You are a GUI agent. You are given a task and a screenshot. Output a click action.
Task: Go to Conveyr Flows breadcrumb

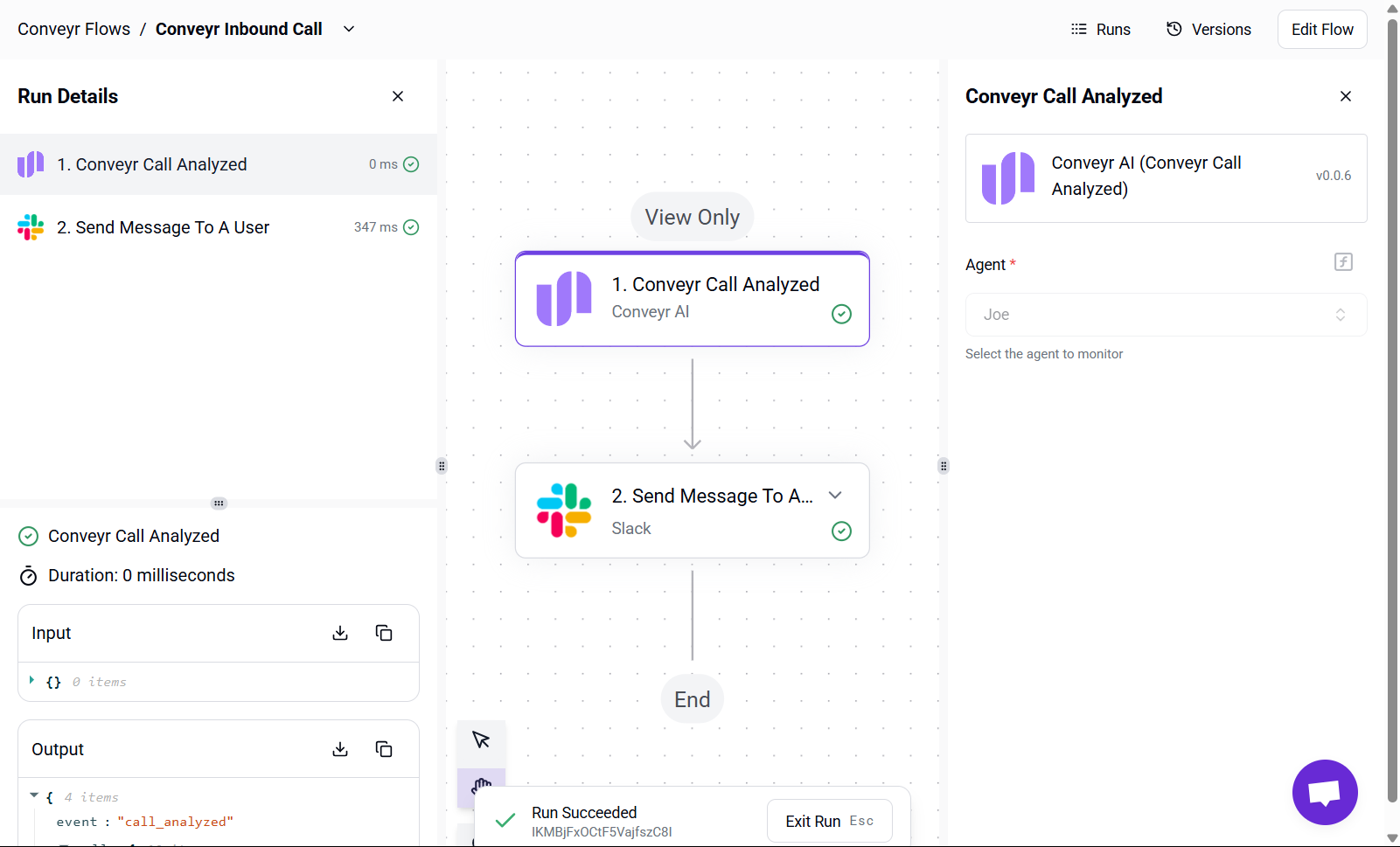(73, 29)
